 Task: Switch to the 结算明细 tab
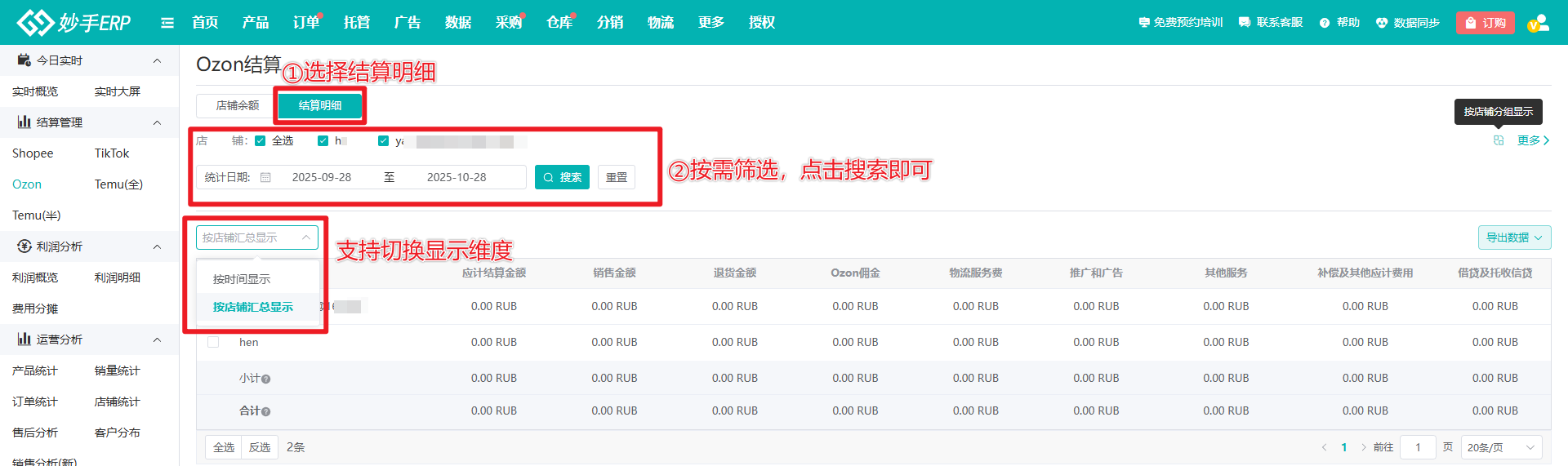coord(320,105)
